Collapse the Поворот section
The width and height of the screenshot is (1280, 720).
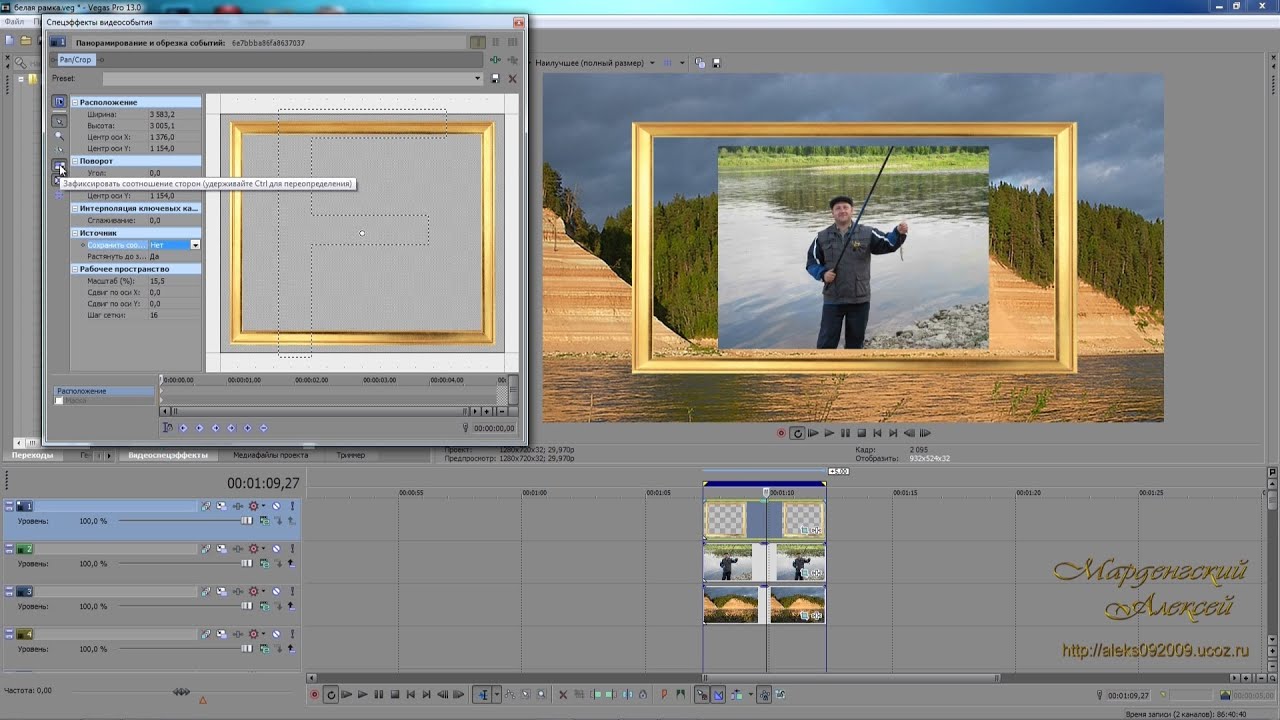tap(75, 161)
